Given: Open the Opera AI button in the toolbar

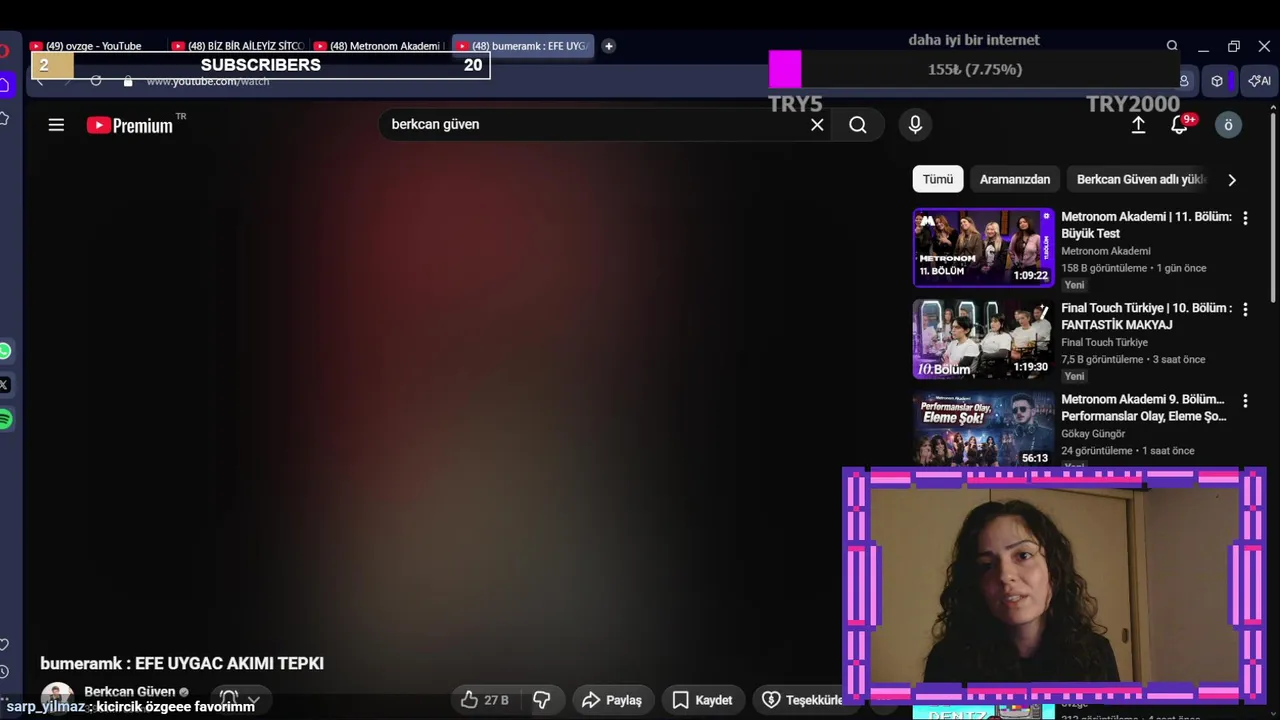Looking at the screenshot, I should [x=1260, y=81].
